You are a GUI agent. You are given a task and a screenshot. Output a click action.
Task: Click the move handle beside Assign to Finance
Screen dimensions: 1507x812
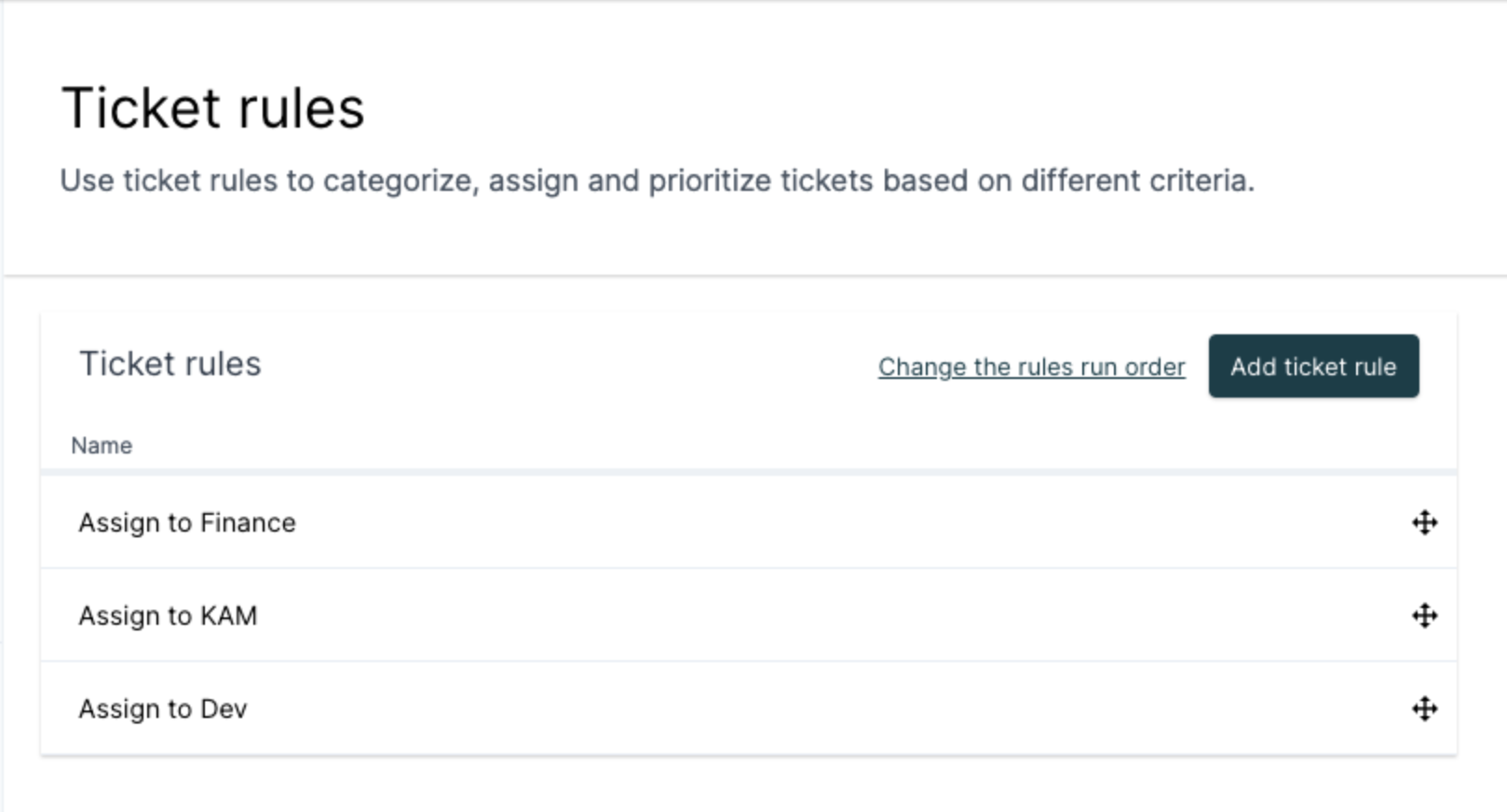[x=1424, y=522]
